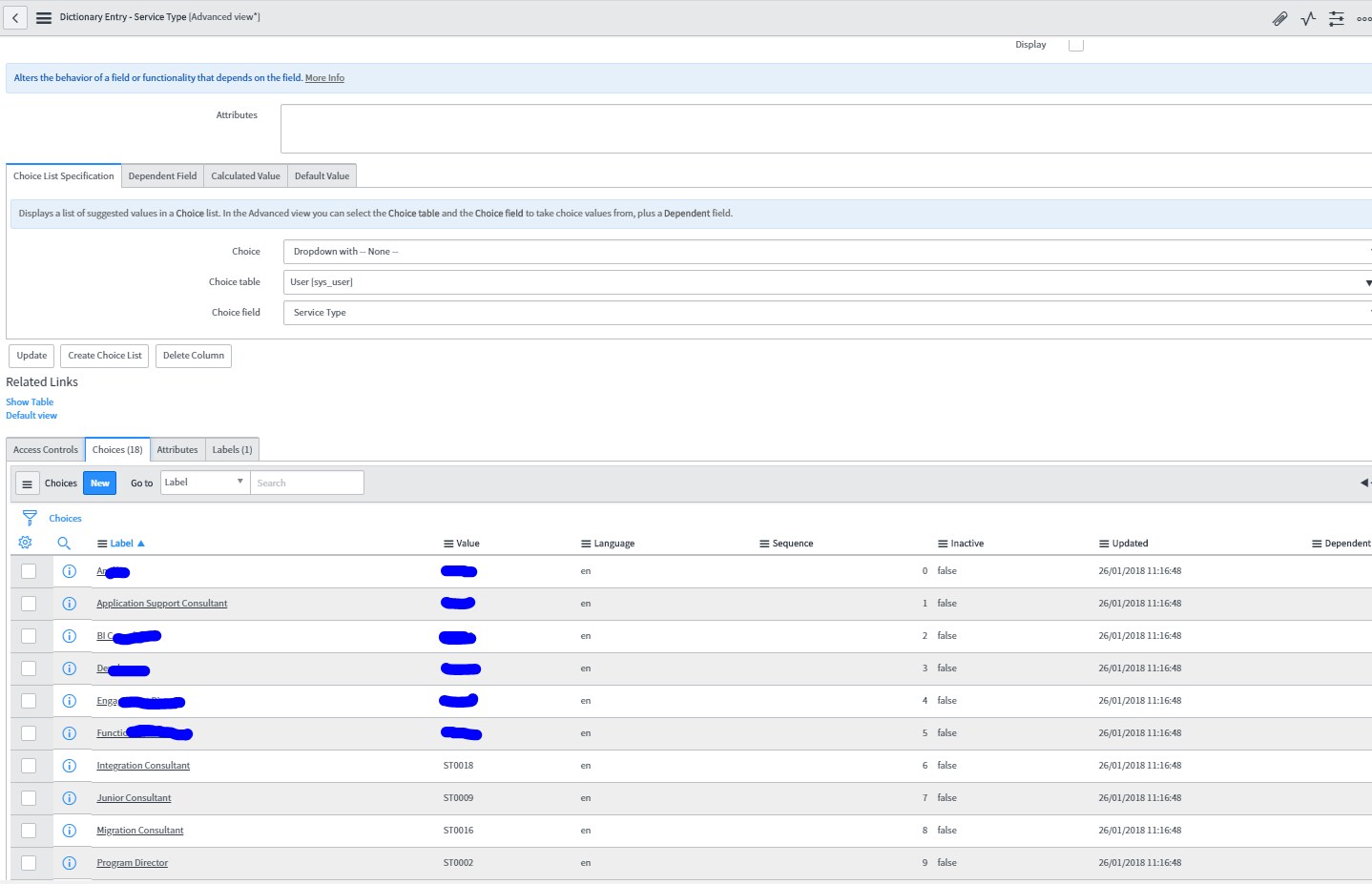Image resolution: width=1372 pixels, height=884 pixels.
Task: Open the form context hamburger menu
Action: [x=44, y=17]
